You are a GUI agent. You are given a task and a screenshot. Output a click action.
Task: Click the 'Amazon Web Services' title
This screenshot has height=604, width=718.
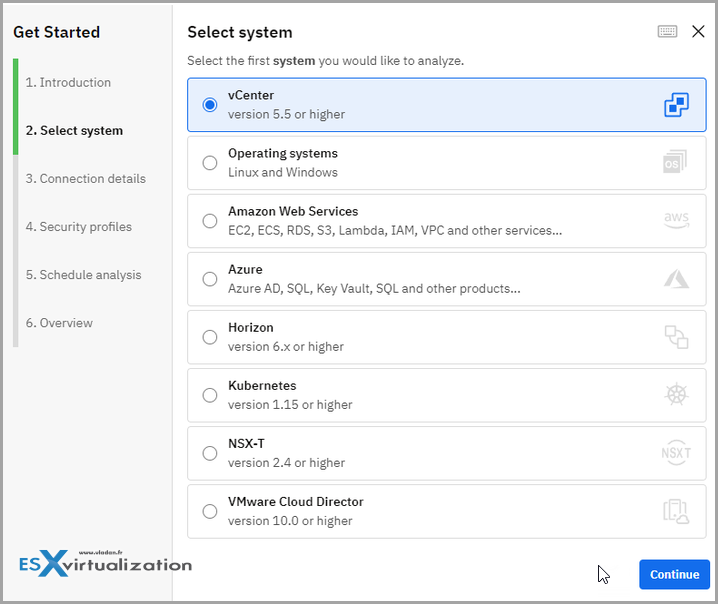click(293, 212)
